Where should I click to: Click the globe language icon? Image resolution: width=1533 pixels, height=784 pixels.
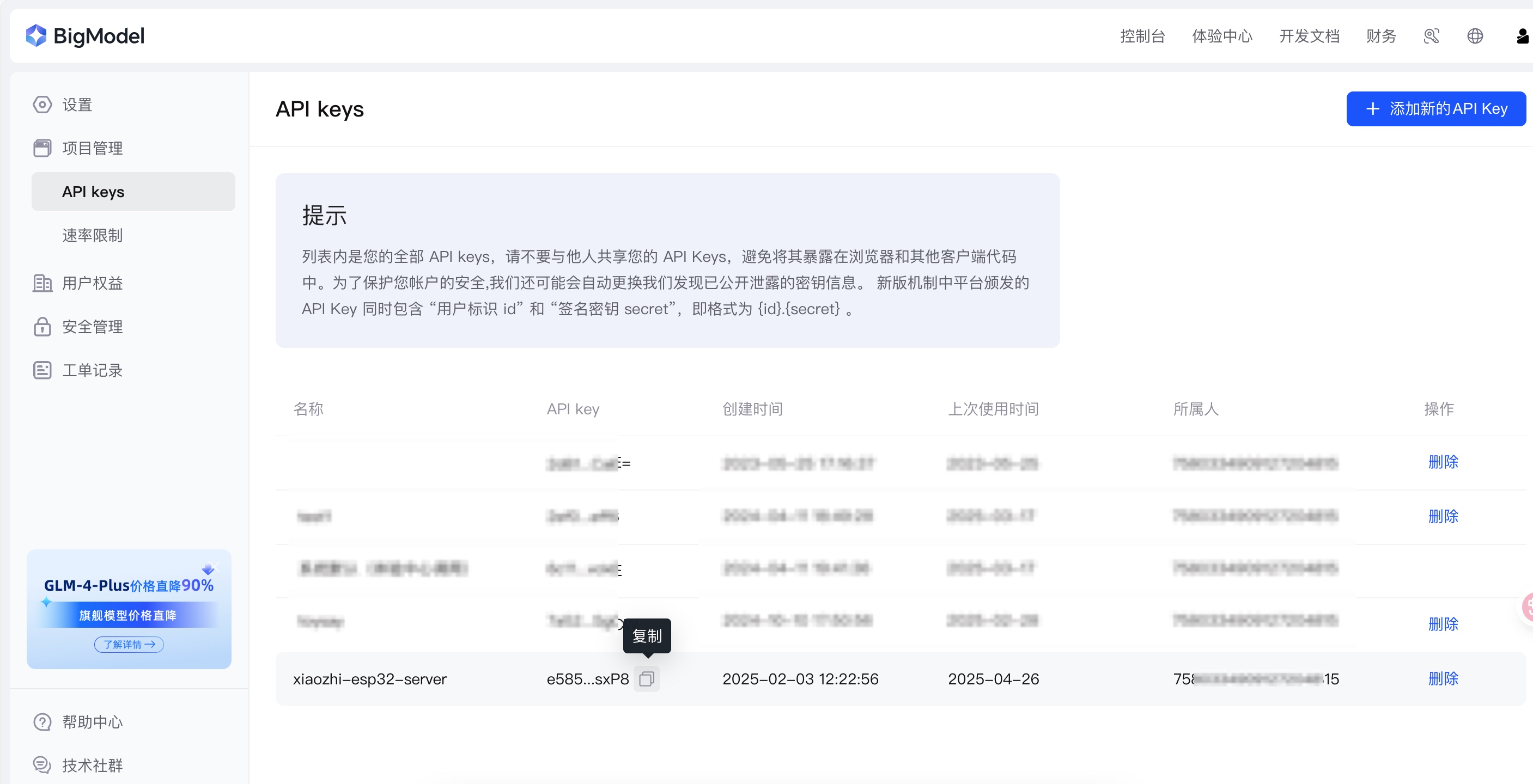1475,36
